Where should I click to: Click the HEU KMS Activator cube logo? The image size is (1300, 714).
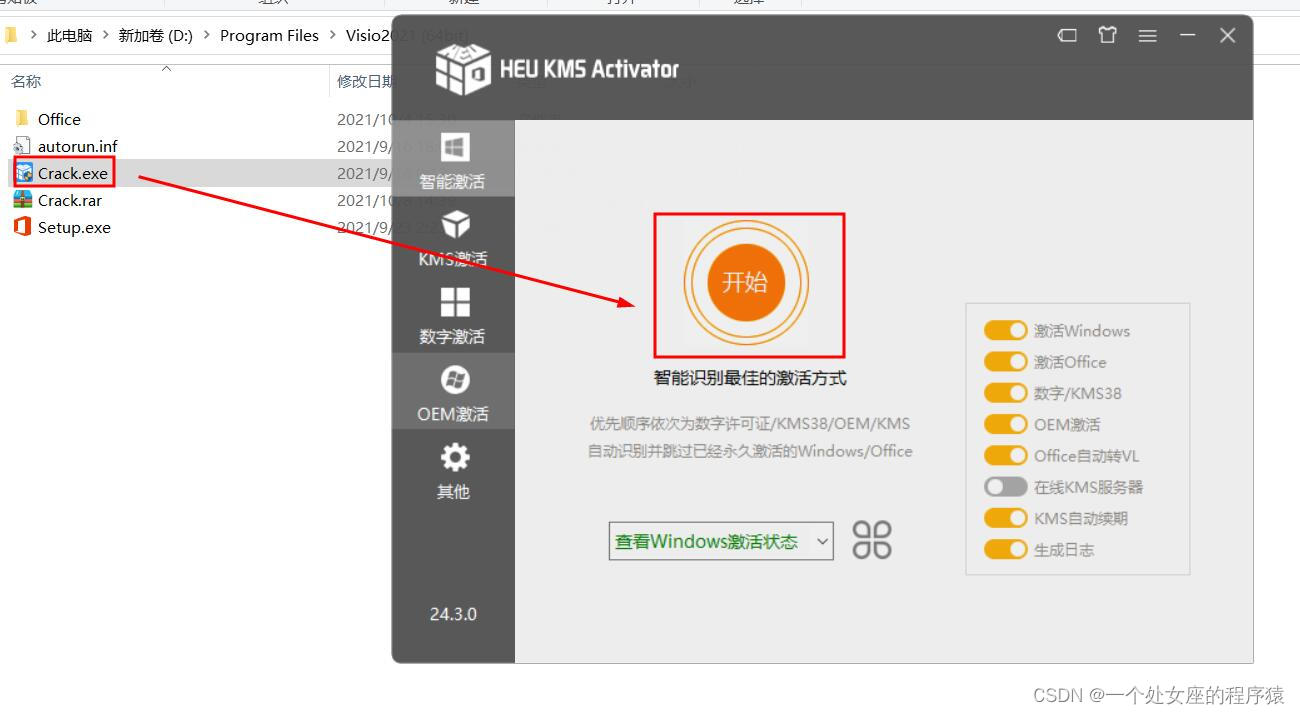tap(463, 68)
